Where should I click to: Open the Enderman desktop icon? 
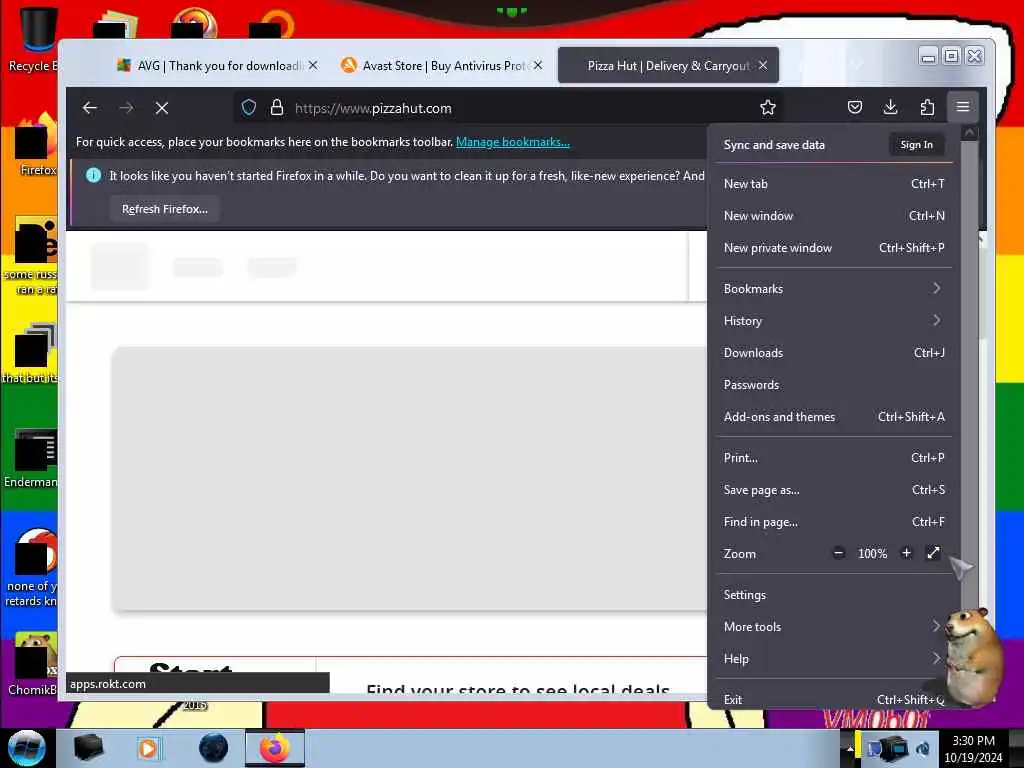tap(33, 457)
